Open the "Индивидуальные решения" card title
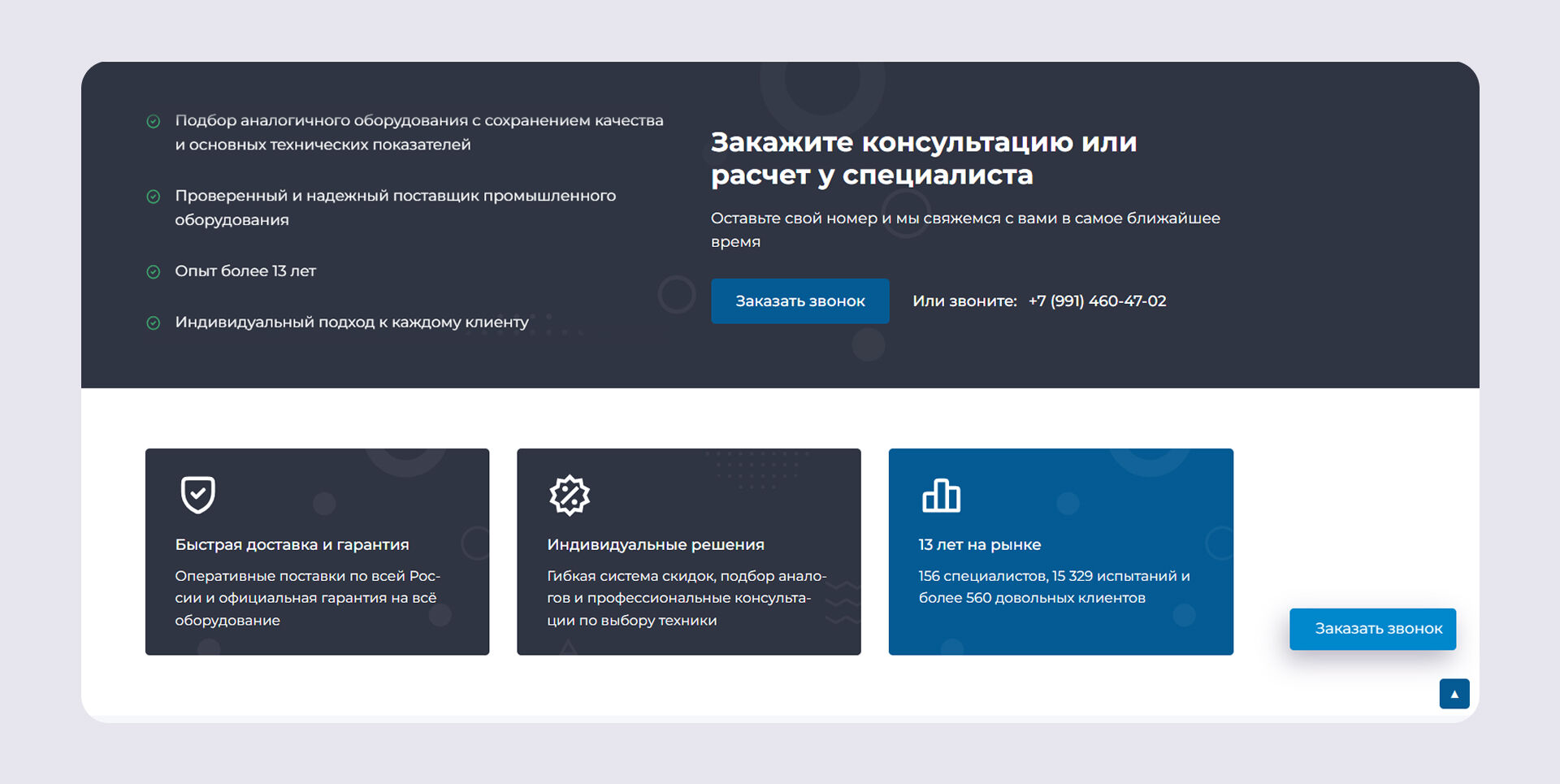This screenshot has width=1560, height=784. pos(655,545)
